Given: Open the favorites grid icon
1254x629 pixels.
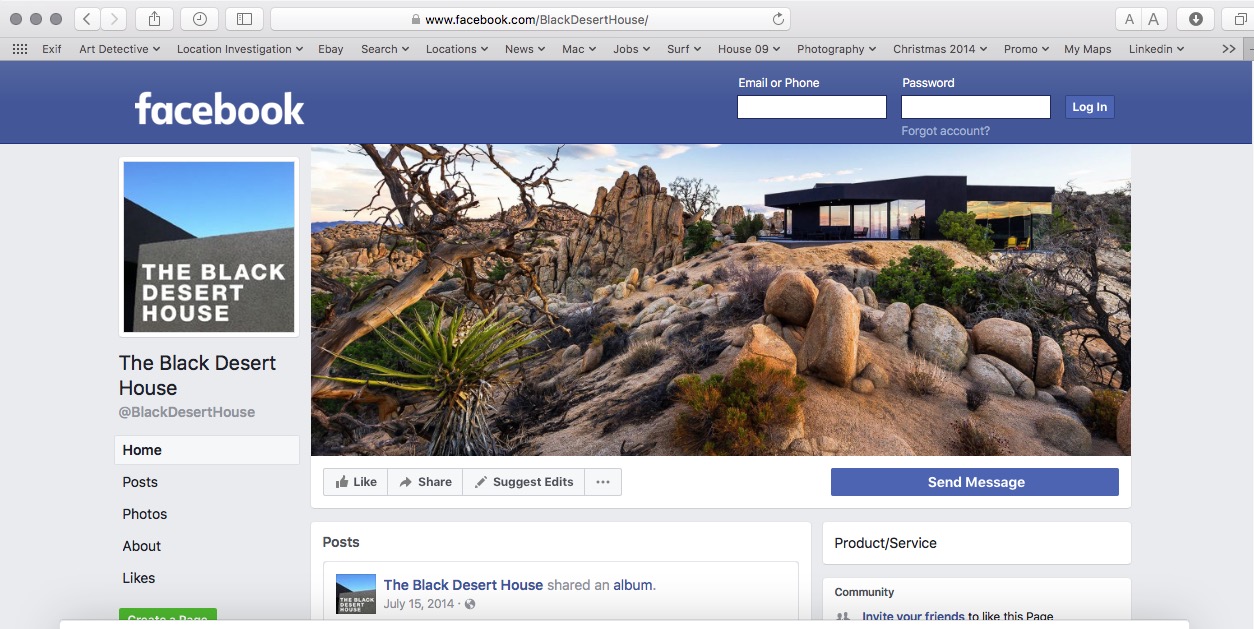Looking at the screenshot, I should [x=20, y=49].
